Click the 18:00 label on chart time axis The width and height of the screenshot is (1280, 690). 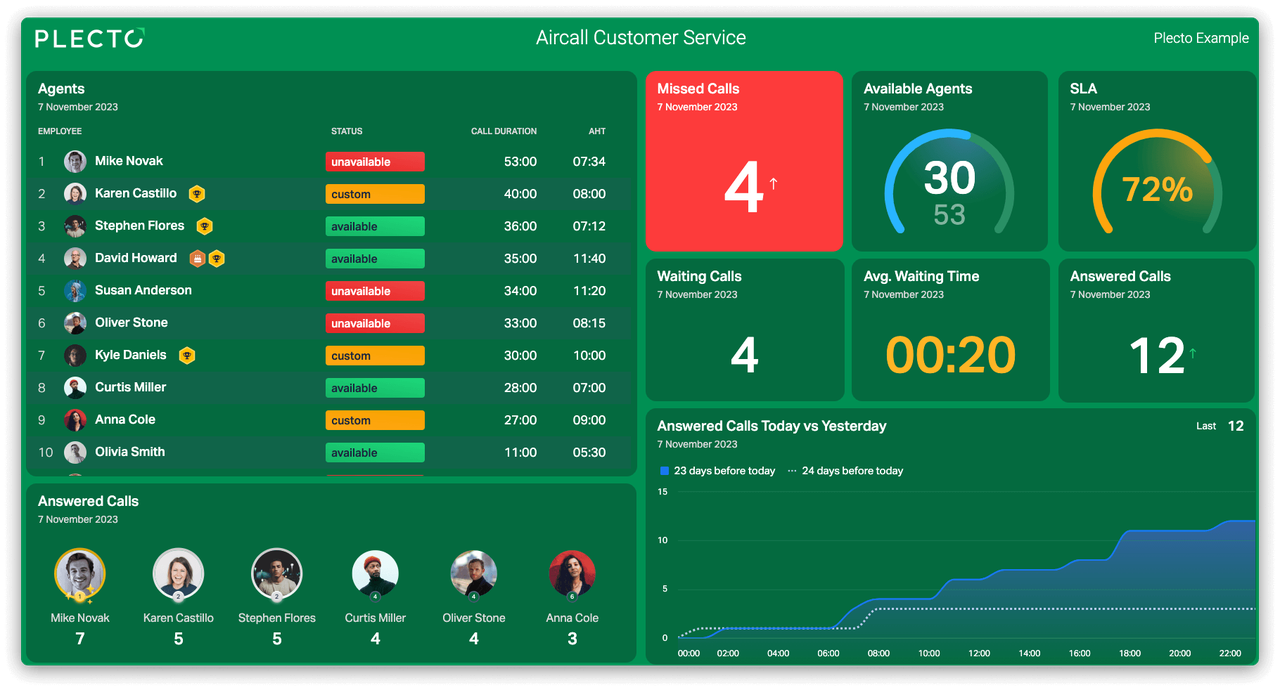(1130, 653)
